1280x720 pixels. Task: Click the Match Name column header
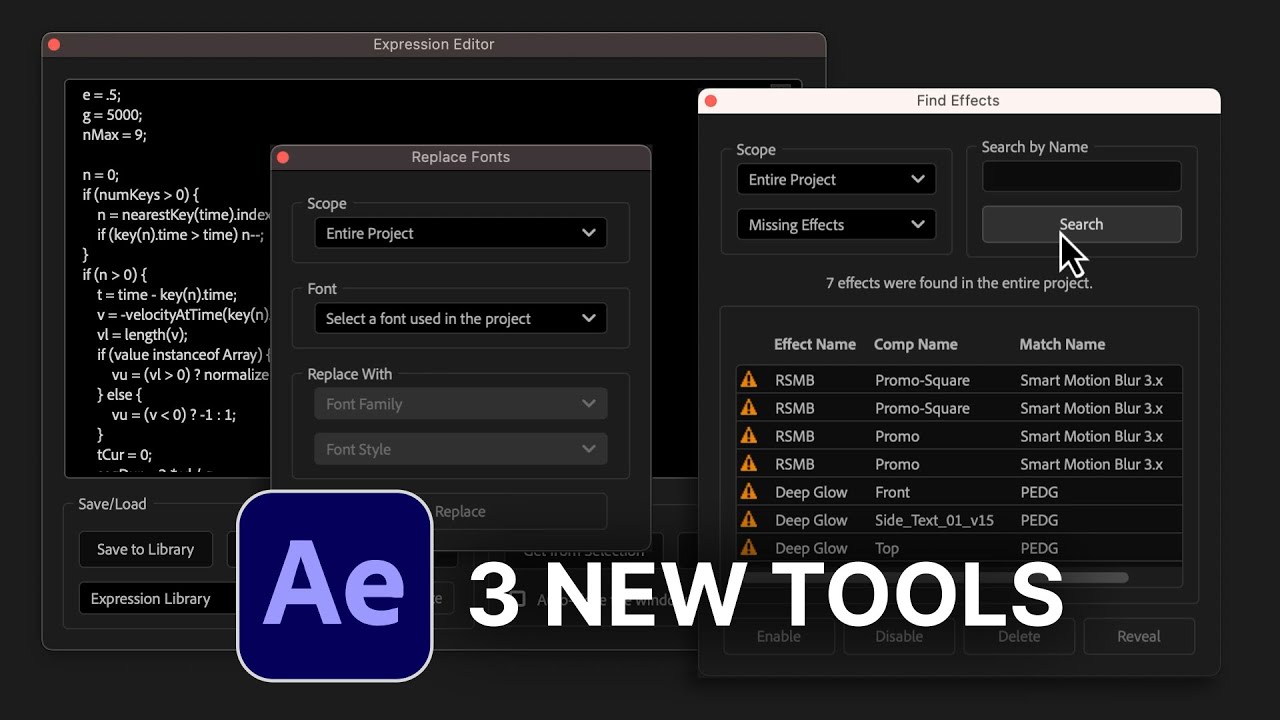[1062, 344]
